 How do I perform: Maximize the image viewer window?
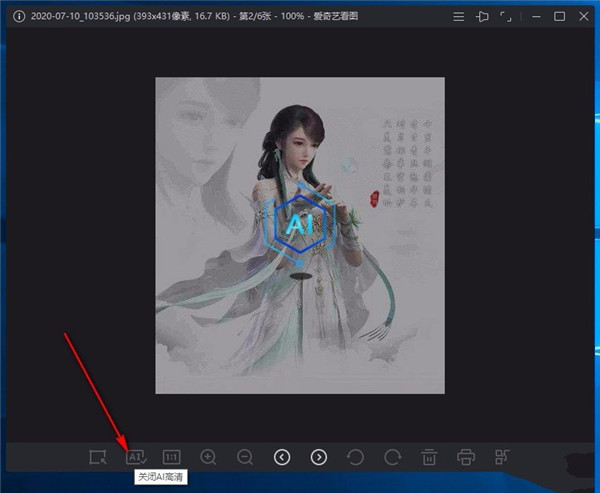(559, 16)
